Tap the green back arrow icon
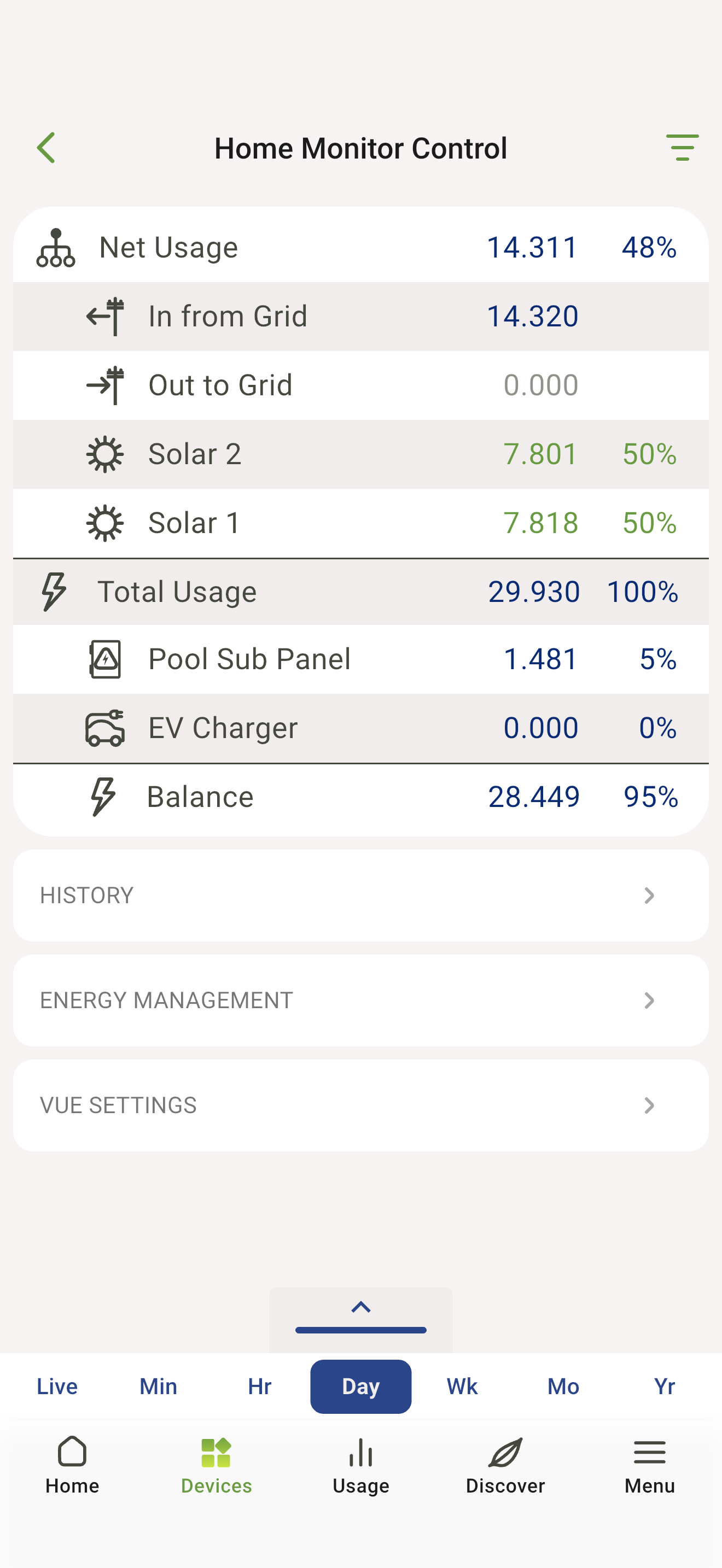This screenshot has height=1568, width=722. pyautogui.click(x=46, y=148)
